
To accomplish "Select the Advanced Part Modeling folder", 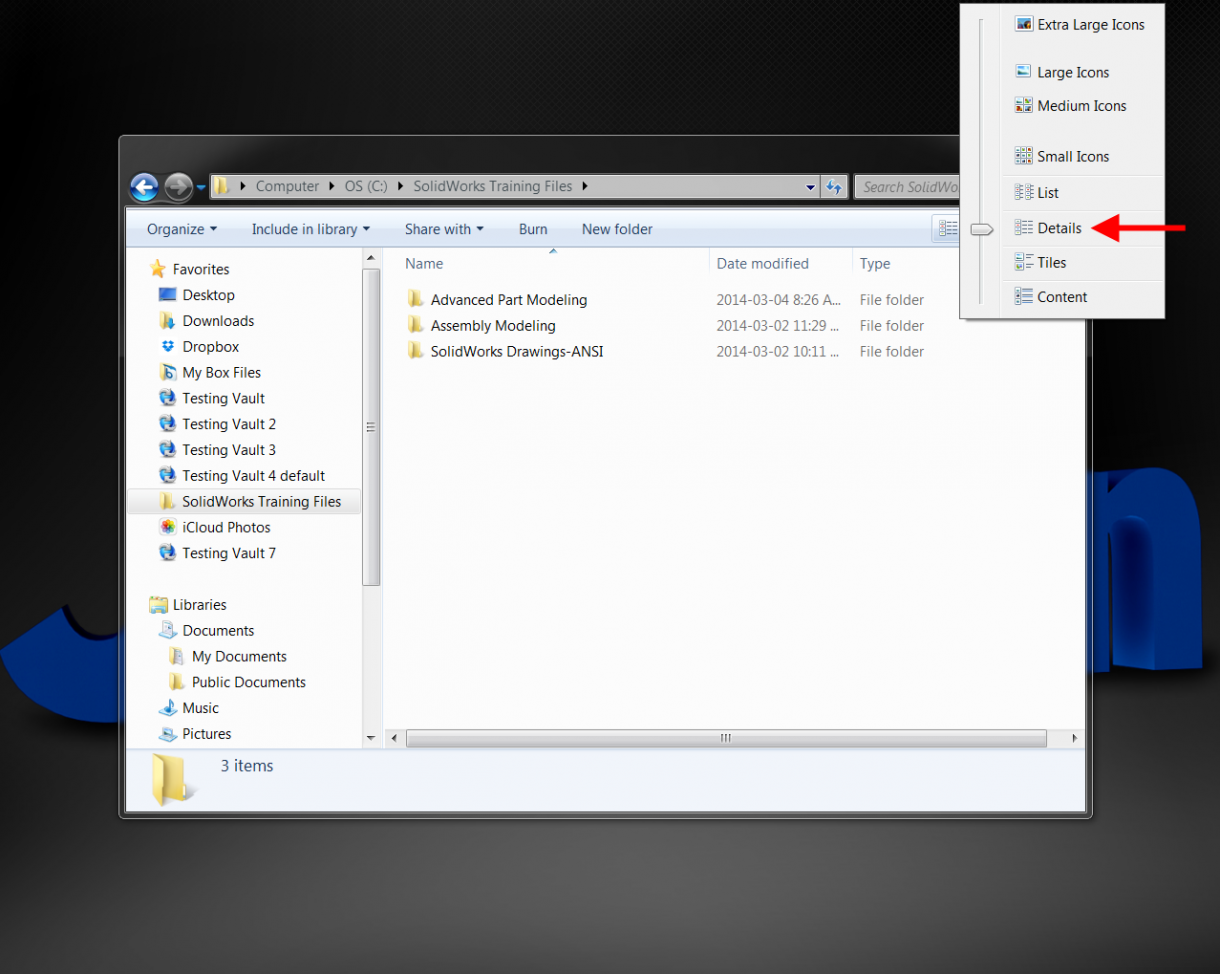I will click(x=509, y=299).
